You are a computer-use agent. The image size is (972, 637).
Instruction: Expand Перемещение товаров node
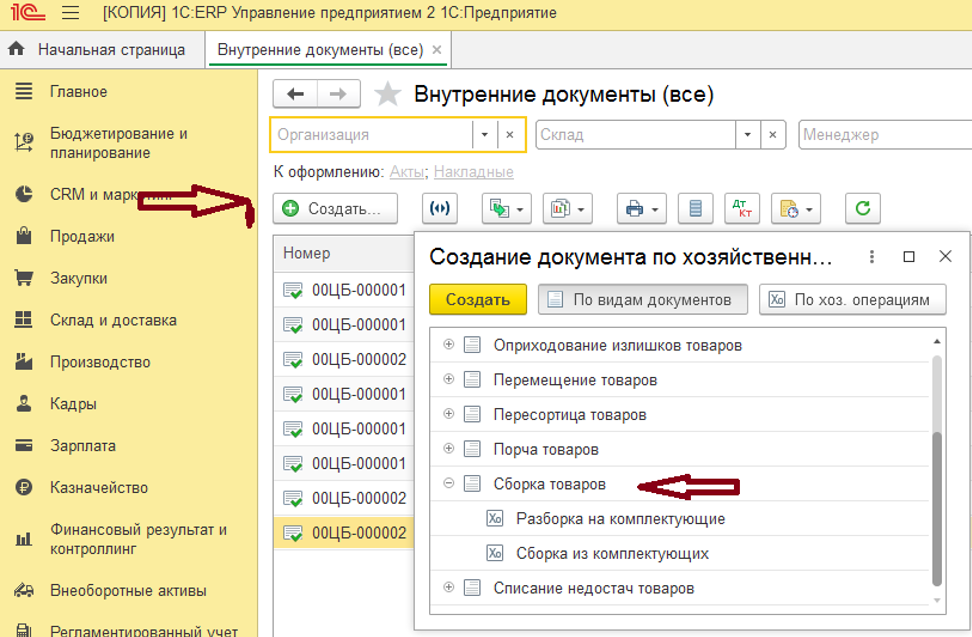pos(449,379)
